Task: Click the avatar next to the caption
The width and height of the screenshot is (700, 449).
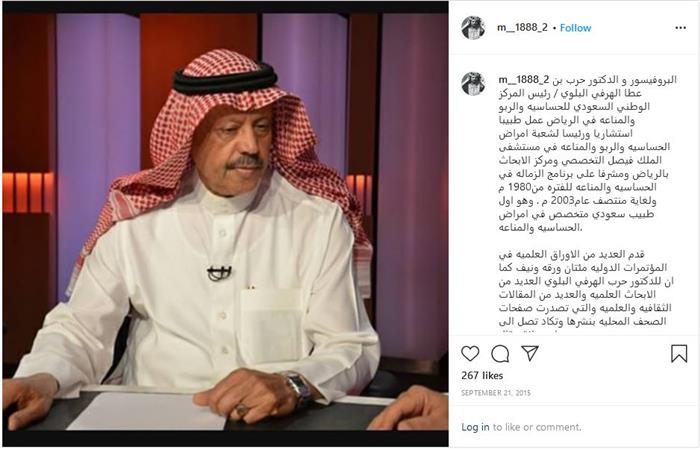Action: 473,84
